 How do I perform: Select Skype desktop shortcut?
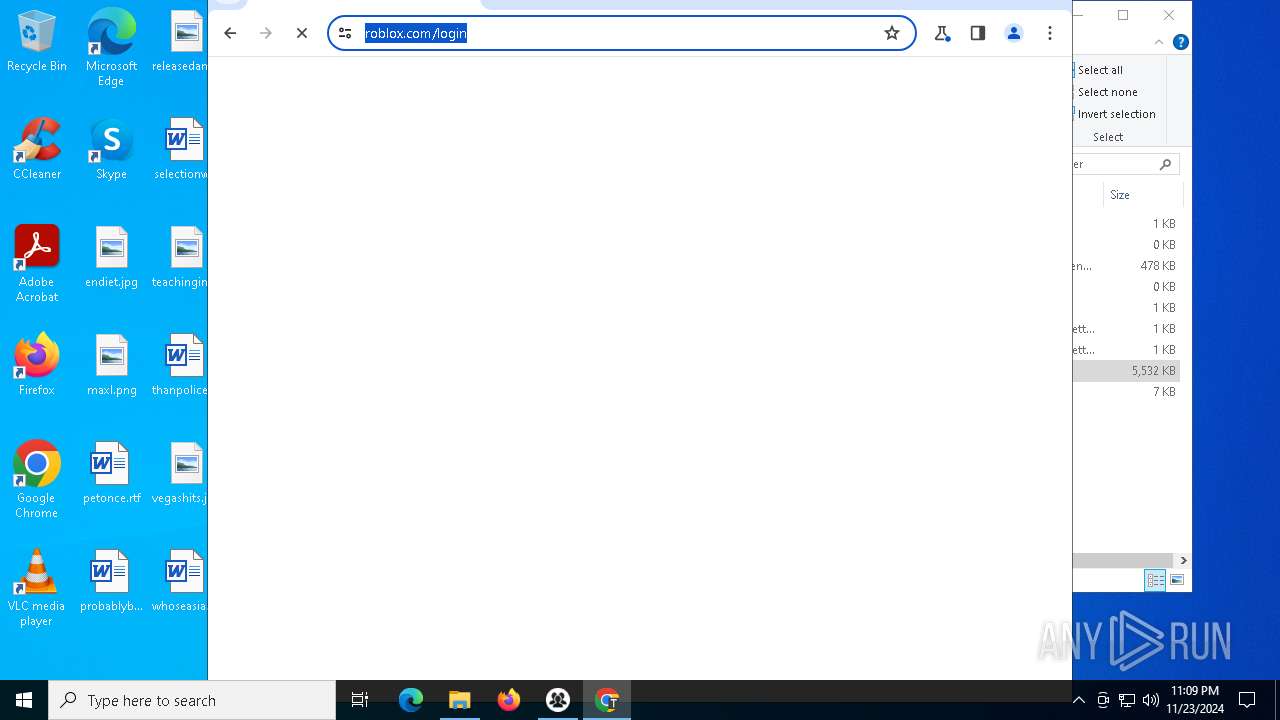(x=111, y=150)
